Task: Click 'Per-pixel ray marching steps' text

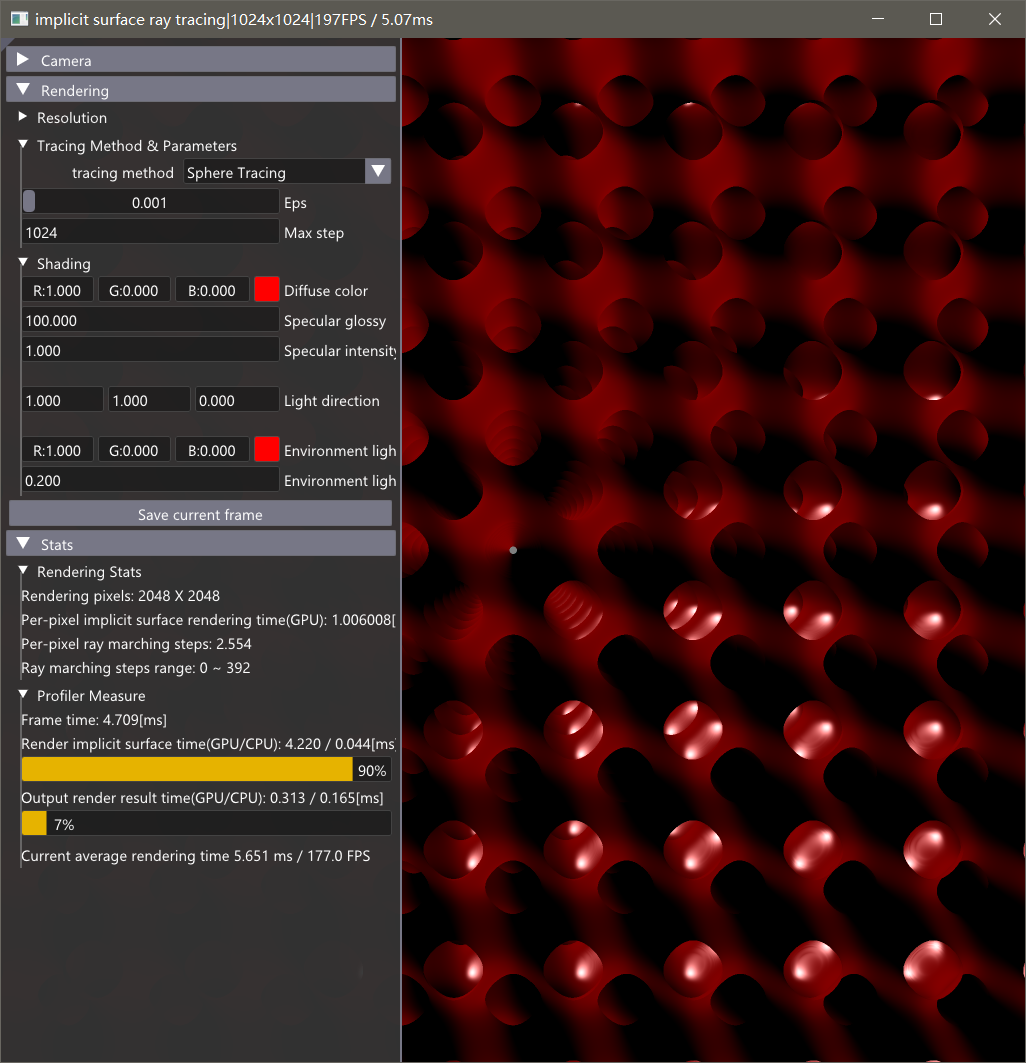Action: click(136, 643)
